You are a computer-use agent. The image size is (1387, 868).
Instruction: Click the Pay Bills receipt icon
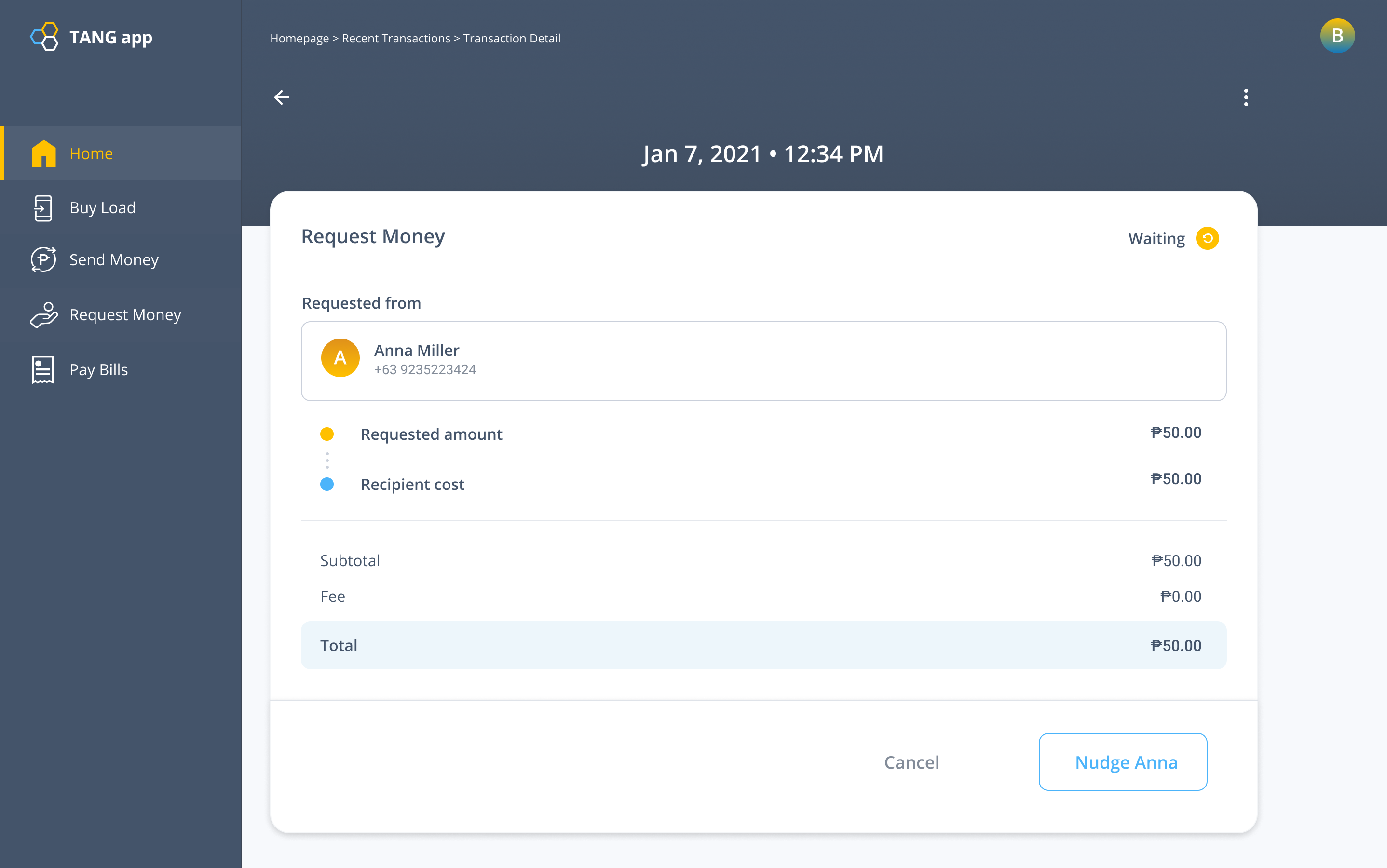(43, 370)
